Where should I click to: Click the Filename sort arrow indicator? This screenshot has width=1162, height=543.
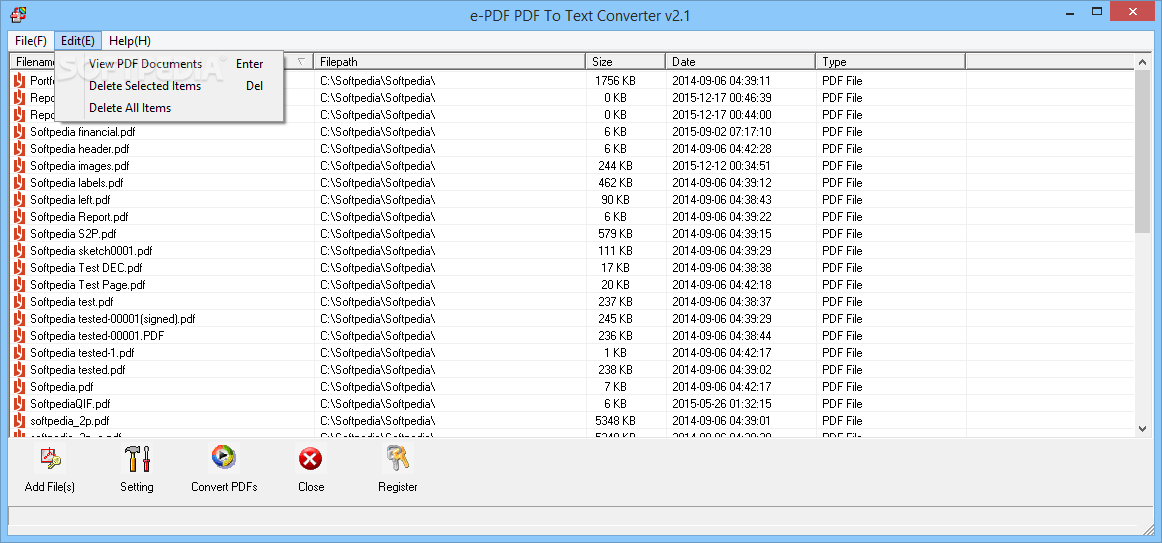pos(302,62)
